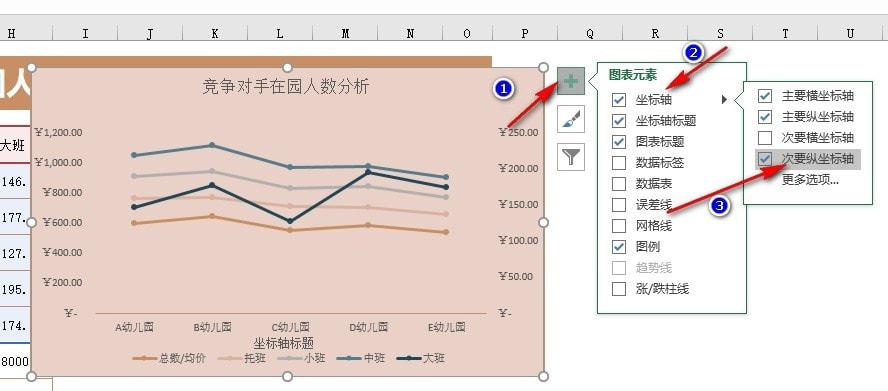The image size is (888, 391).
Task: Check the 次要横坐标轴 option
Action: (765, 138)
